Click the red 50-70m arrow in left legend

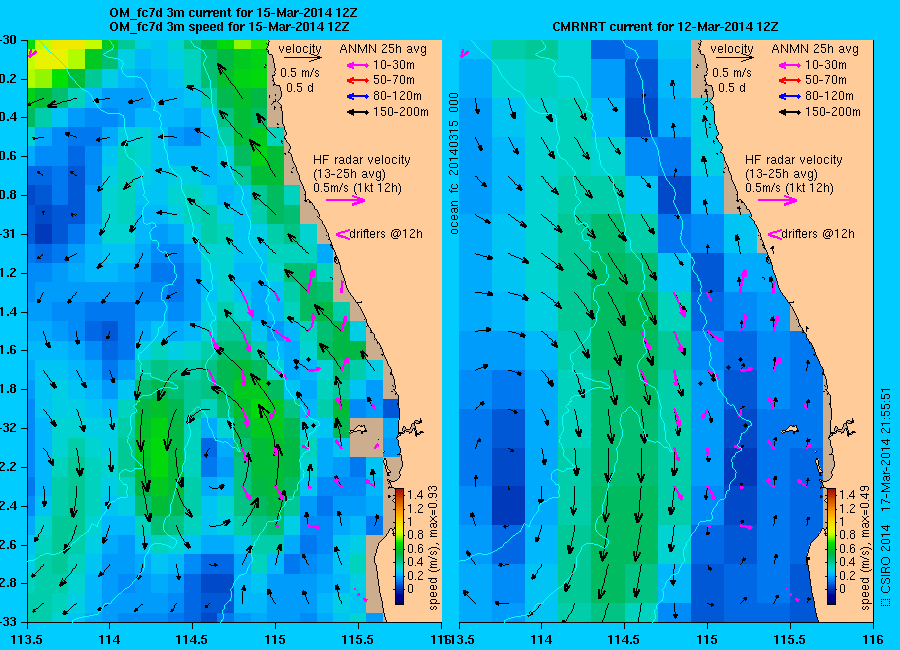click(358, 81)
